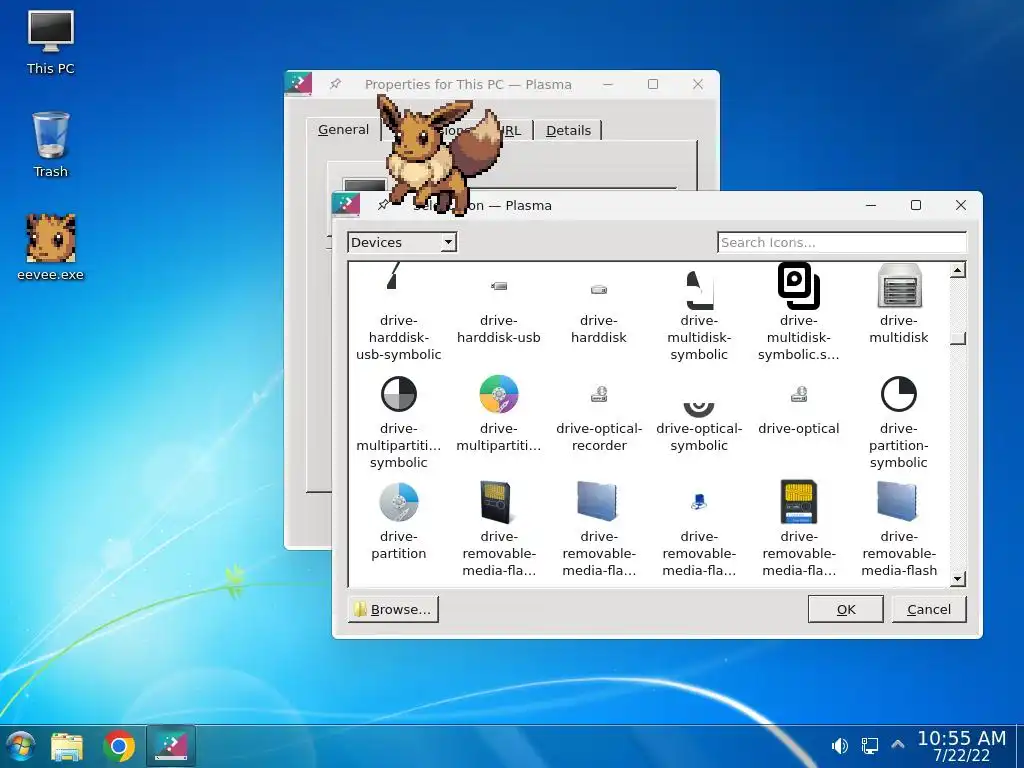Select the eevee.exe desktop icon
Viewport: 1024px width, 768px height.
tap(51, 248)
